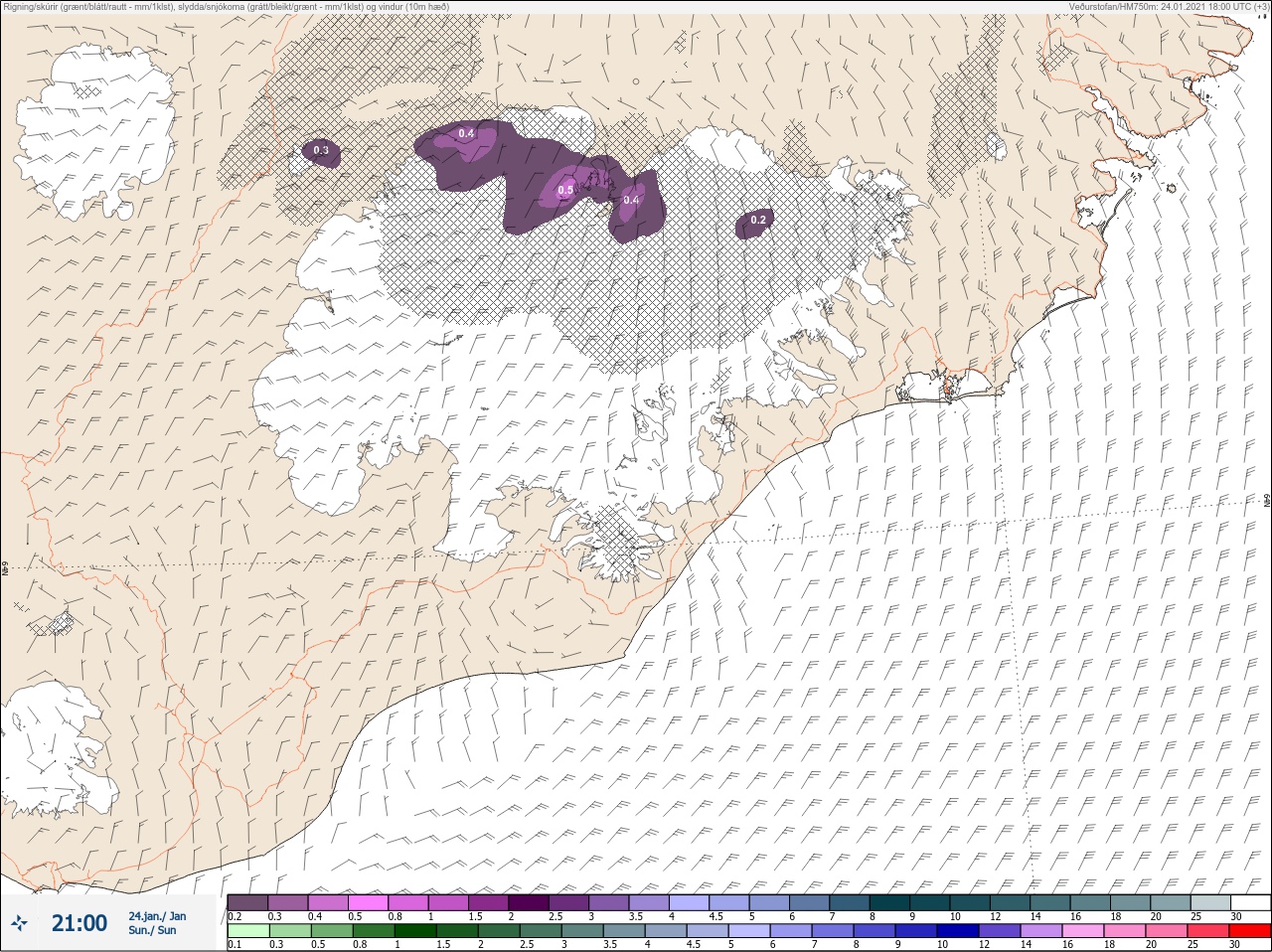This screenshot has height=952, width=1272.
Task: Click the 'Rigning/skúrir' map title text
Action: [28, 6]
